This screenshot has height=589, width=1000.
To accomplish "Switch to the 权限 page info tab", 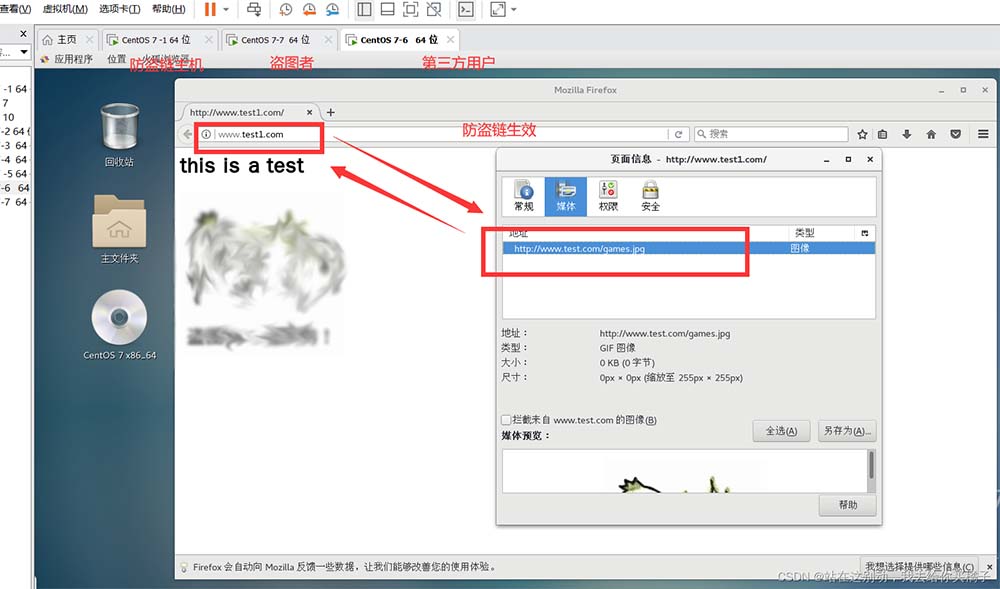I will click(608, 196).
